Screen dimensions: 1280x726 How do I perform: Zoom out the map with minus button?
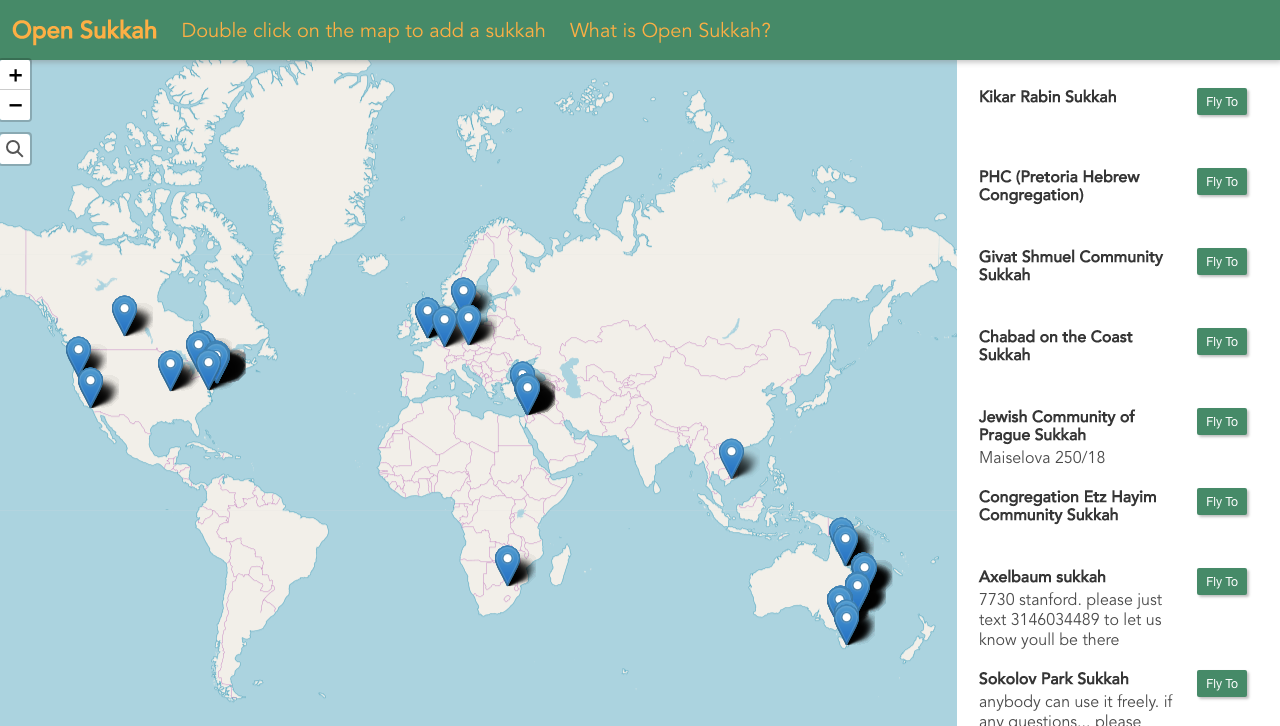[x=15, y=105]
